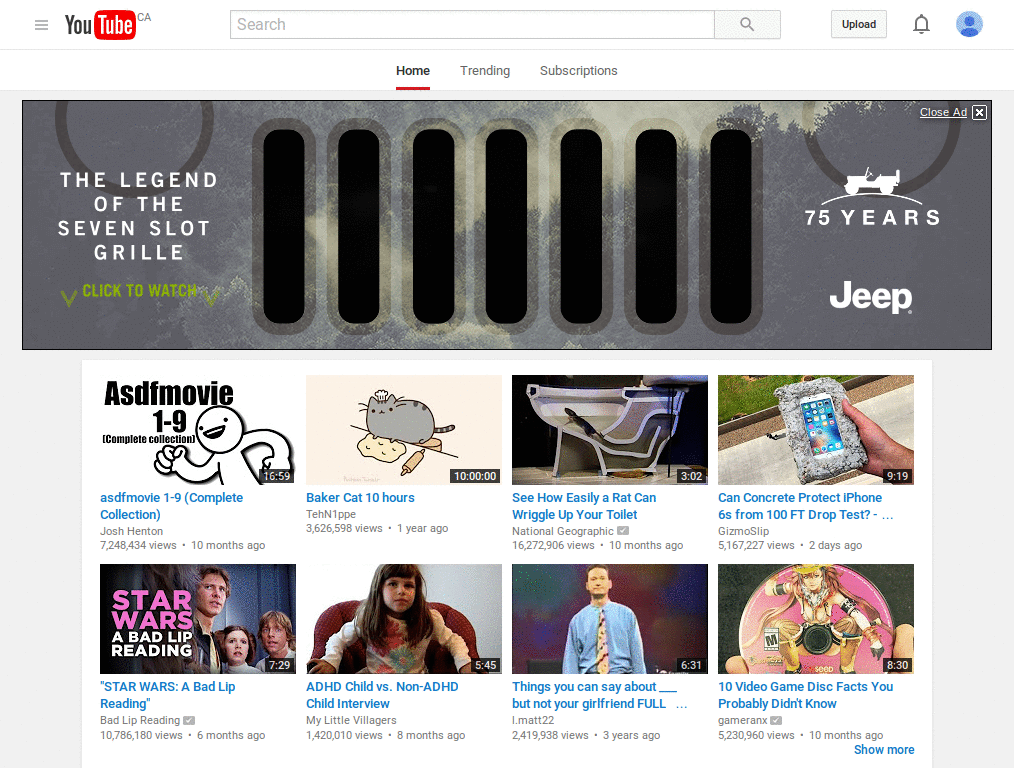The height and width of the screenshot is (768, 1024).
Task: Click 10,786,180 views text
Action: pyautogui.click(x=141, y=735)
